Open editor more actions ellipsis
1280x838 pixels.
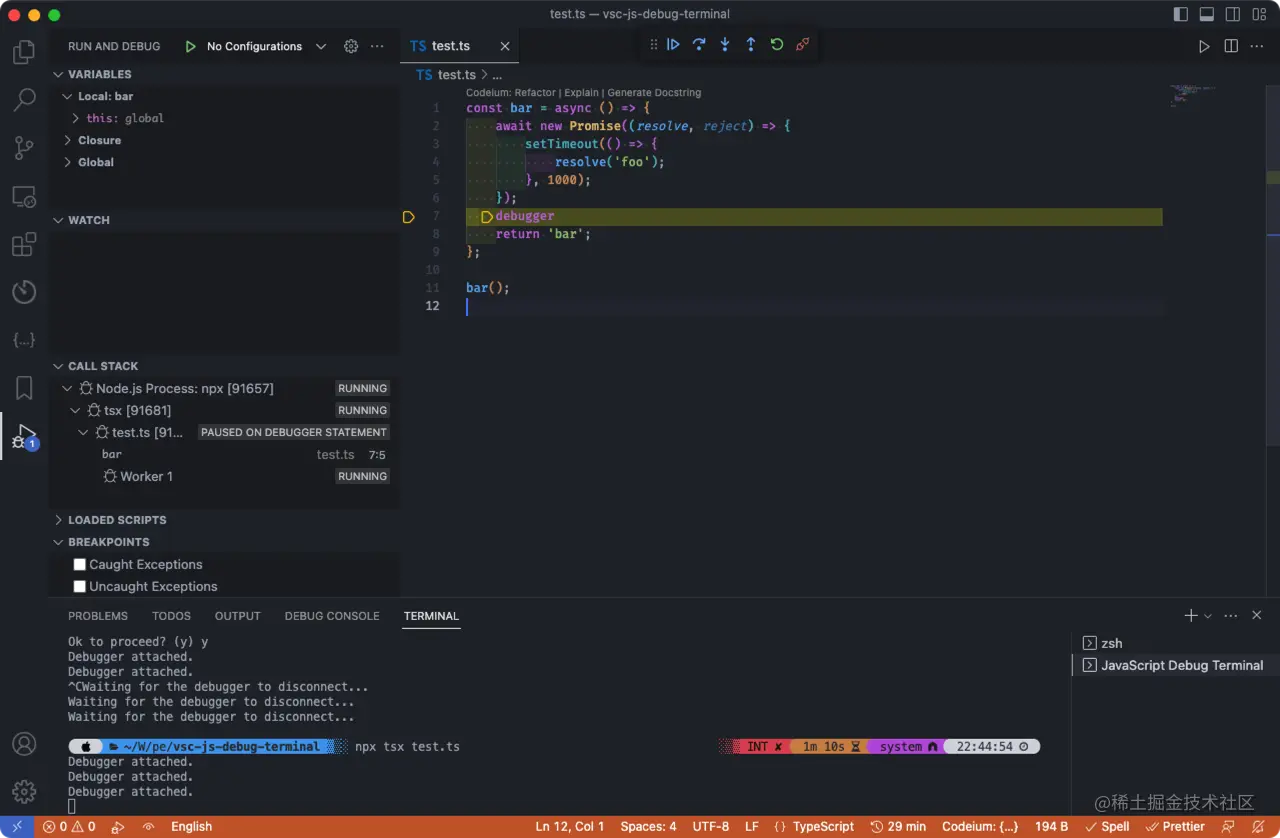pos(1257,46)
